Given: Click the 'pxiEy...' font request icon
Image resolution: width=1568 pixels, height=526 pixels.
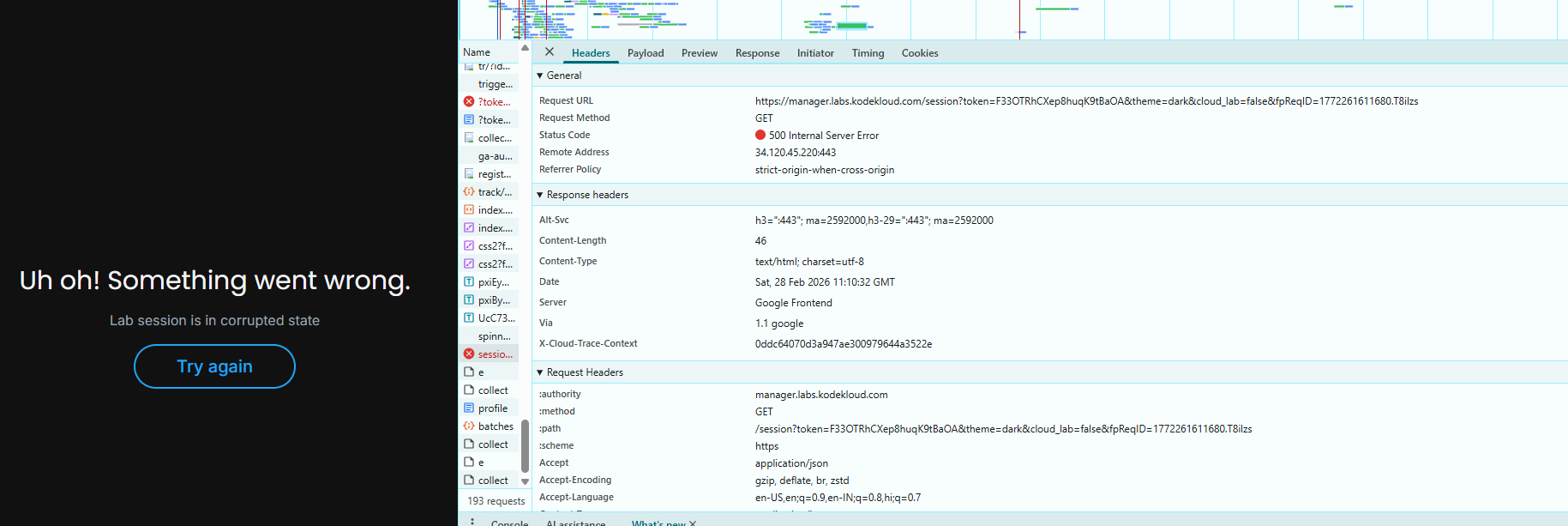Looking at the screenshot, I should (469, 282).
